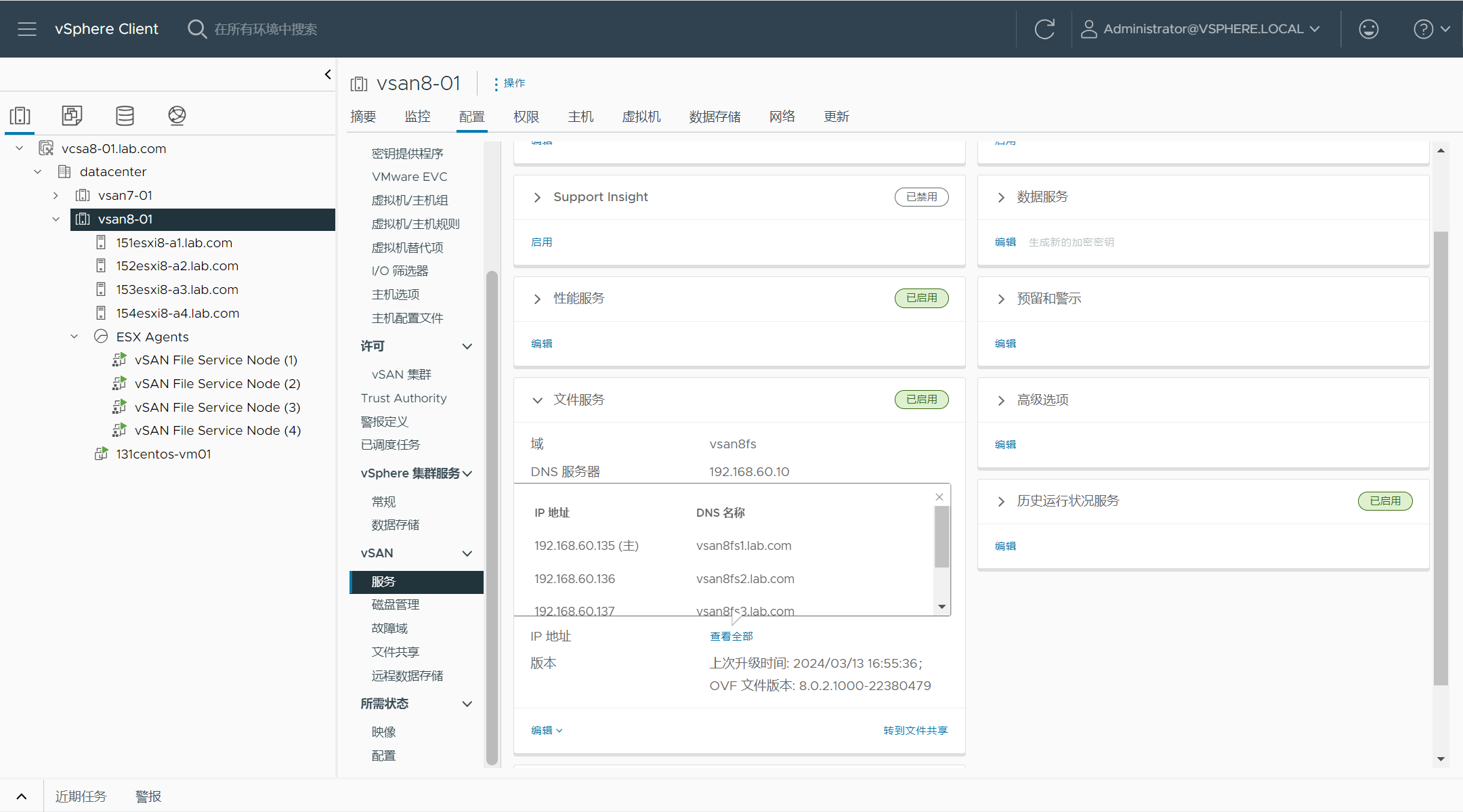Click the IP address popup scrollbar thumb
This screenshot has width=1463, height=812.
tap(941, 536)
